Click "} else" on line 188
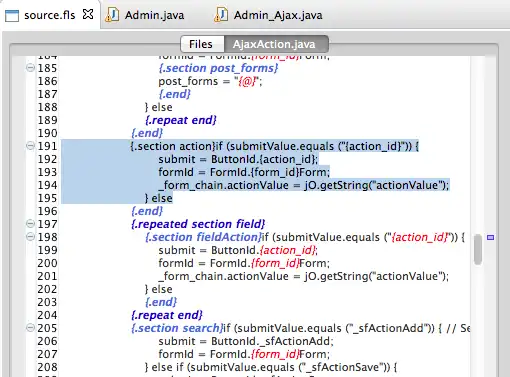This screenshot has height=377, width=510. pyautogui.click(x=159, y=107)
